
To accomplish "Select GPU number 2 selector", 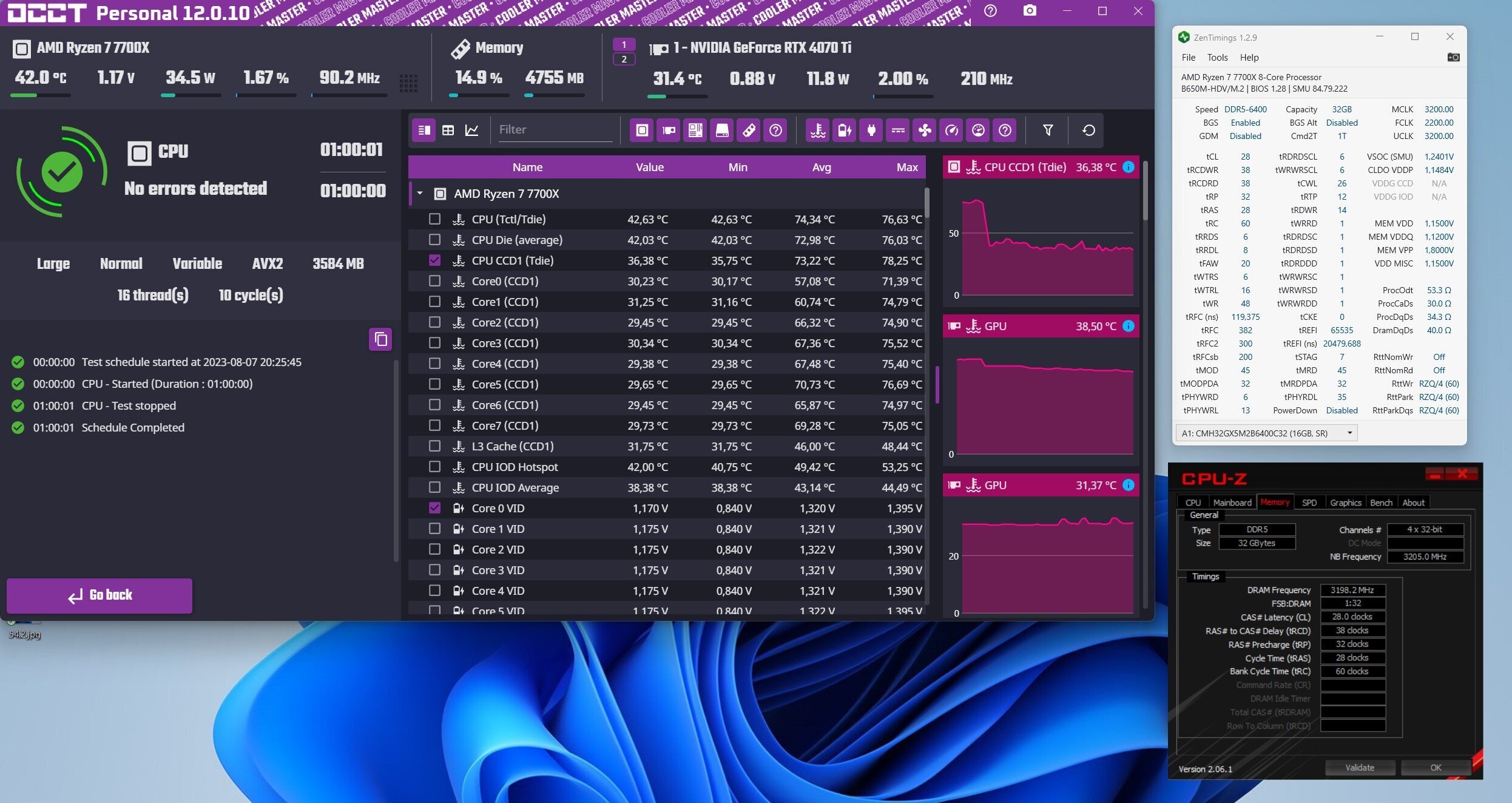I will (x=624, y=59).
